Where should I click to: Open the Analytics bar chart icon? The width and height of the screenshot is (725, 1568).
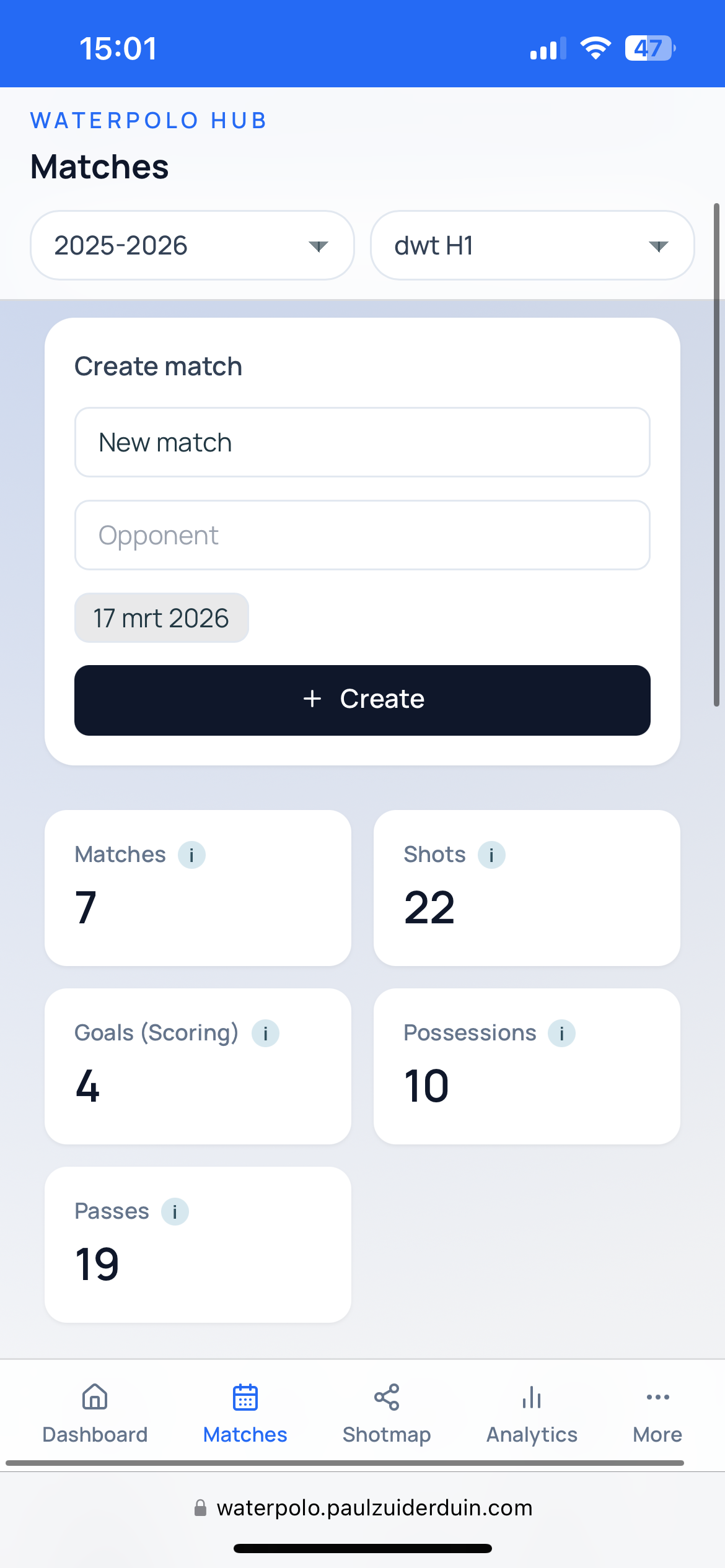tap(531, 1397)
